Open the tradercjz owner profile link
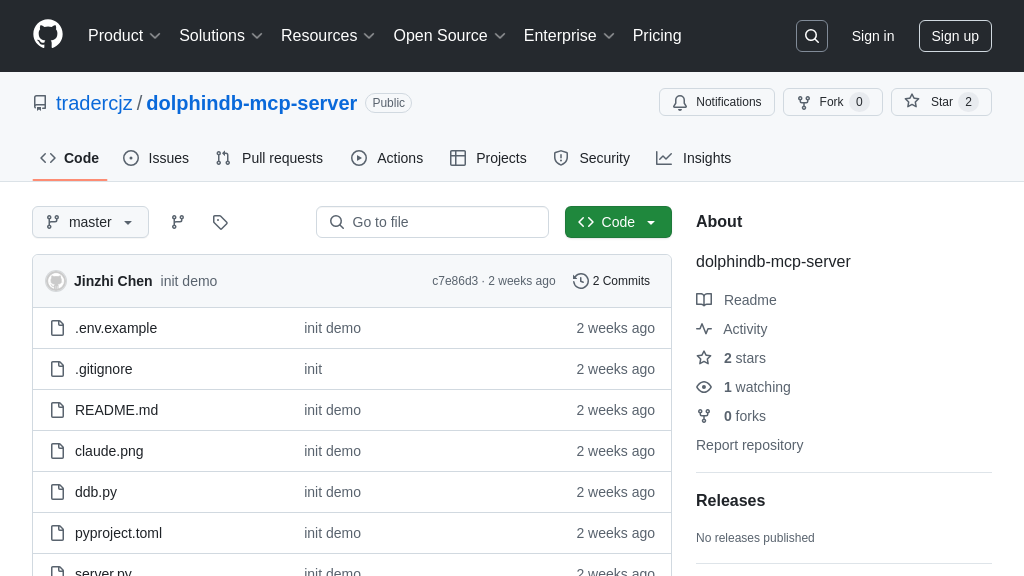This screenshot has width=1024, height=576. tap(94, 103)
